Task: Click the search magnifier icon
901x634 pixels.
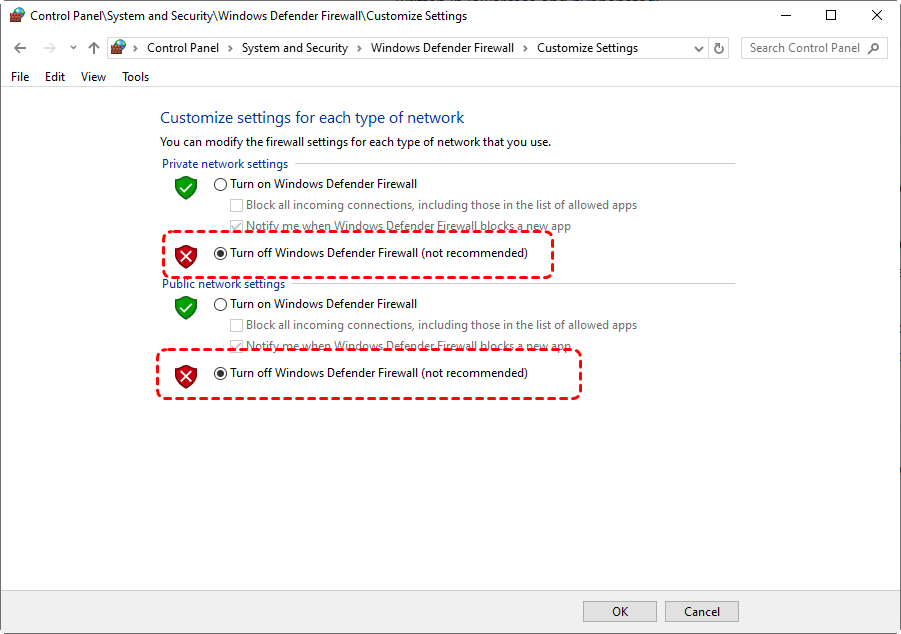Action: [x=874, y=48]
